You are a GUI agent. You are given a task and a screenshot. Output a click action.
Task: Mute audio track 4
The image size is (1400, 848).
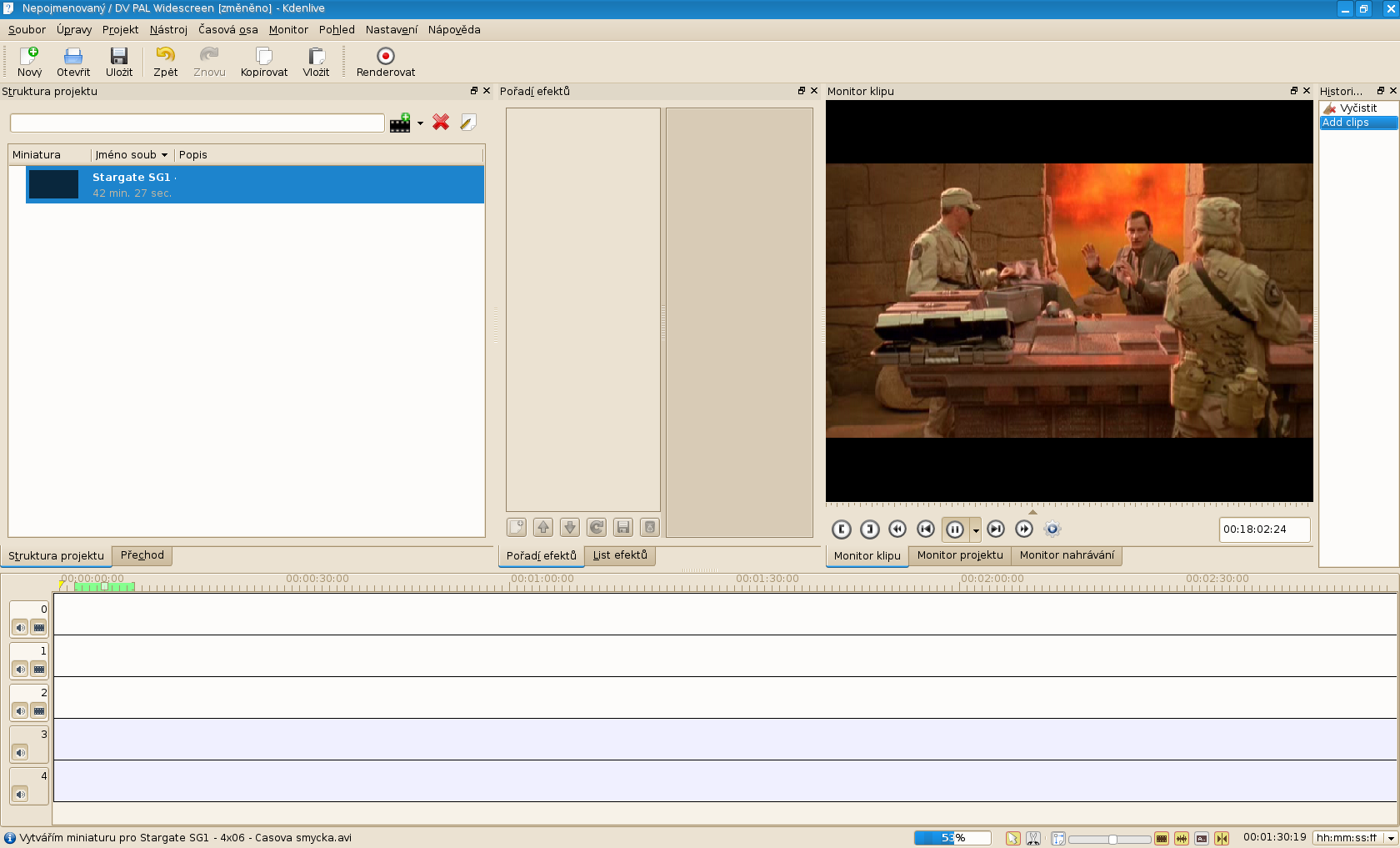[x=21, y=795]
